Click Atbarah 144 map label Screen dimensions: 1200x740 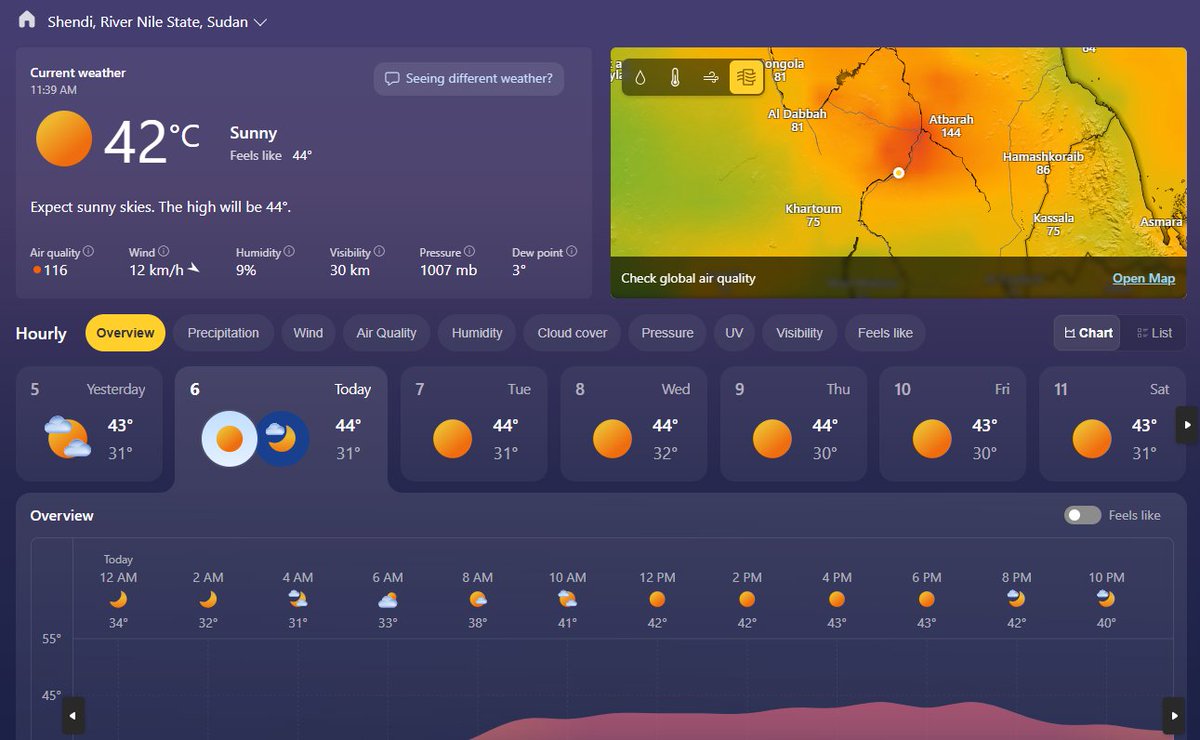pyautogui.click(x=951, y=126)
